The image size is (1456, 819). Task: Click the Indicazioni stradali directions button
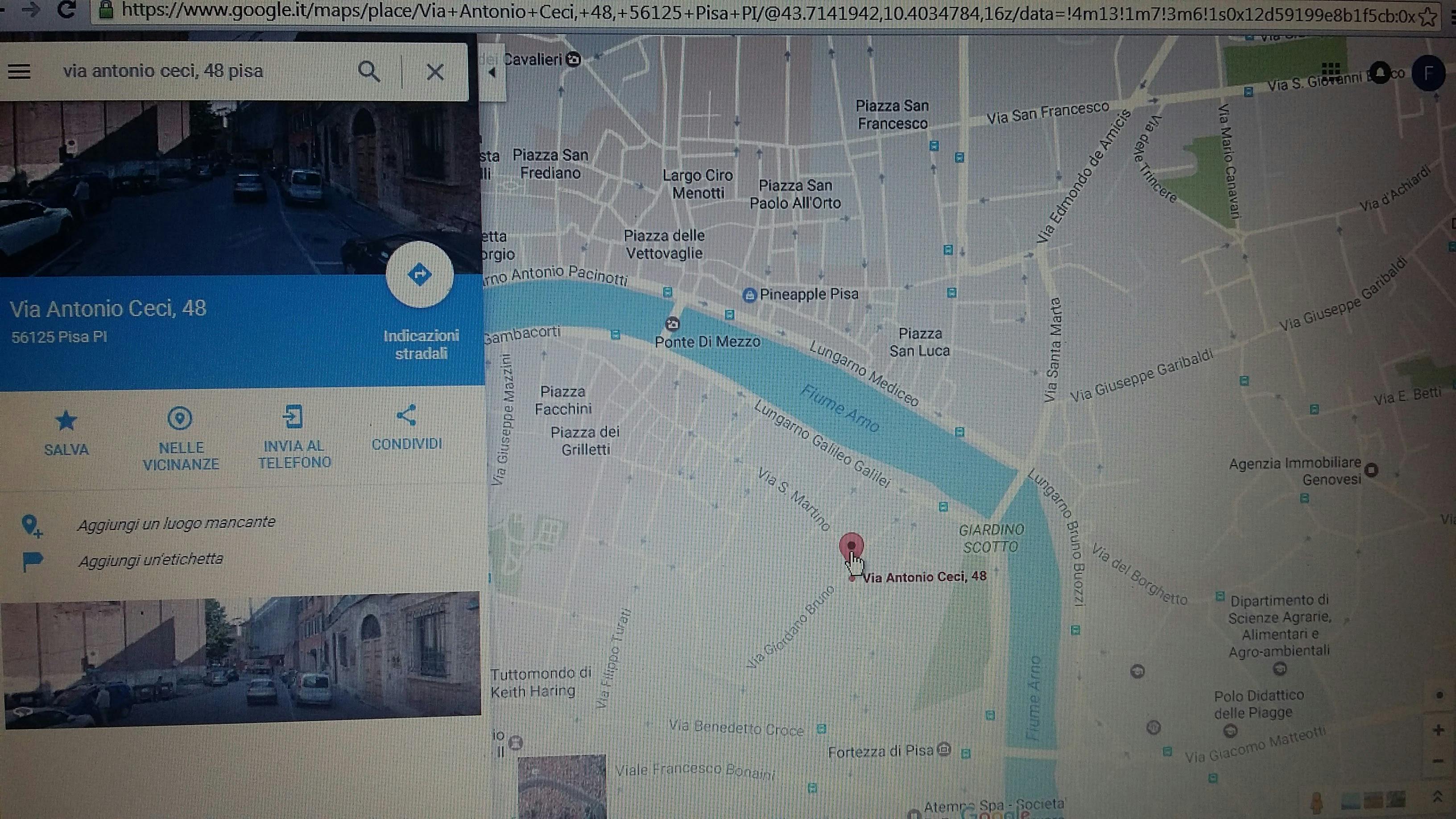[419, 275]
